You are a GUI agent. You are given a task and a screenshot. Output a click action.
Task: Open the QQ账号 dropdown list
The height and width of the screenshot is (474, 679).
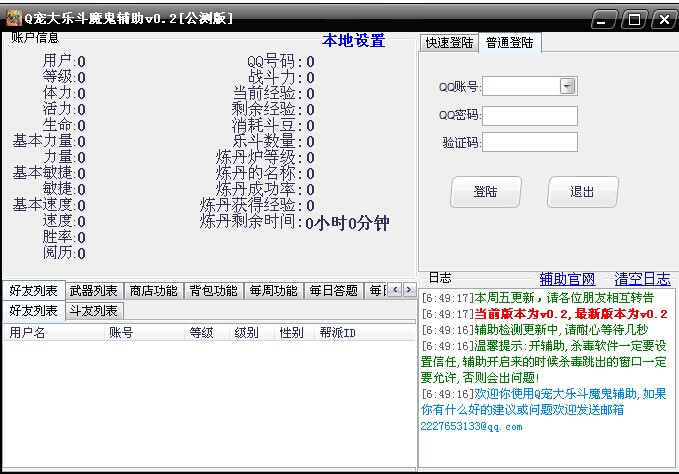(567, 87)
